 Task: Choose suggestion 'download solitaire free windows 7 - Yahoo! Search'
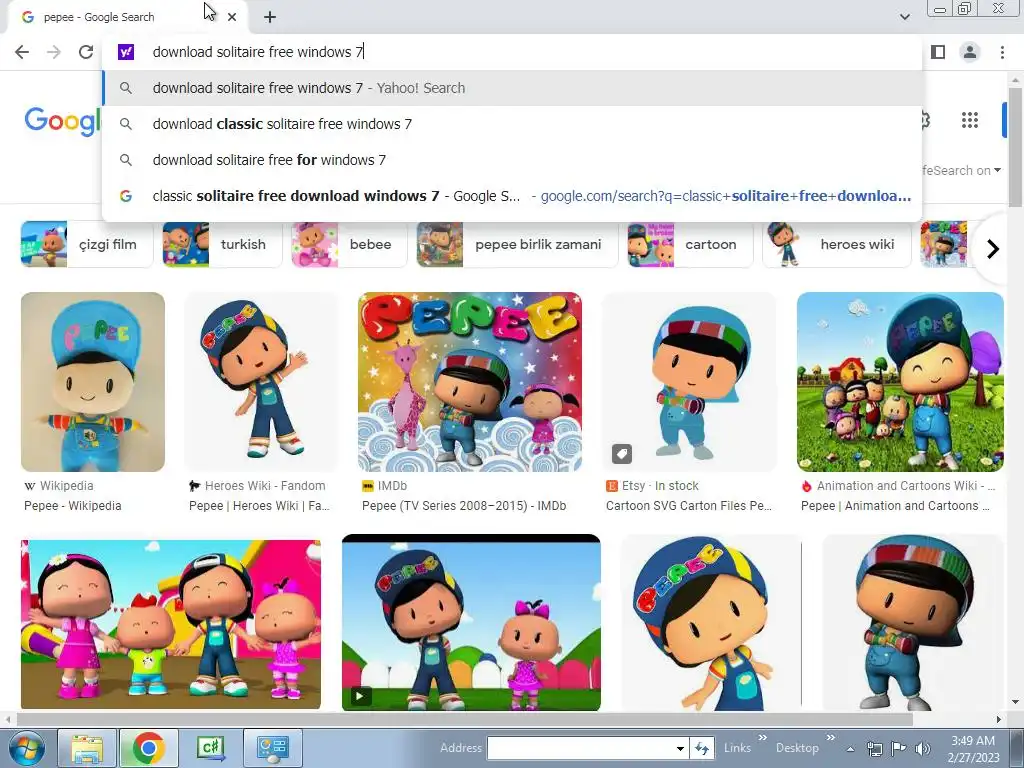pos(512,88)
